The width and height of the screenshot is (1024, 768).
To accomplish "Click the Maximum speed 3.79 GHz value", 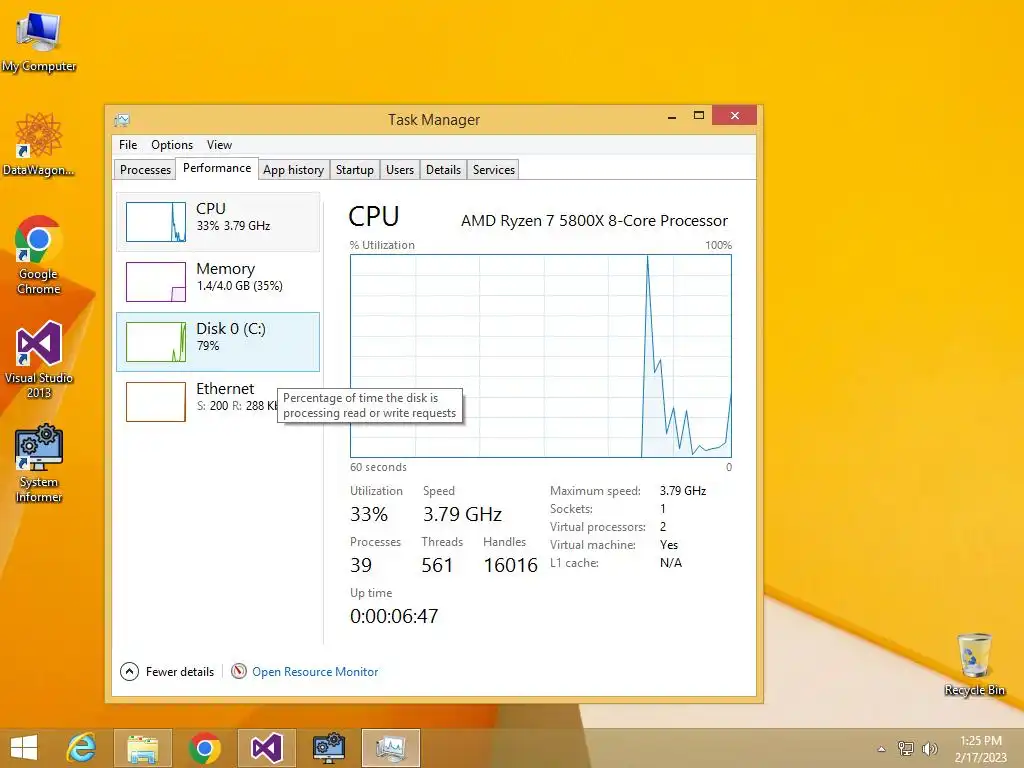I will 682,490.
